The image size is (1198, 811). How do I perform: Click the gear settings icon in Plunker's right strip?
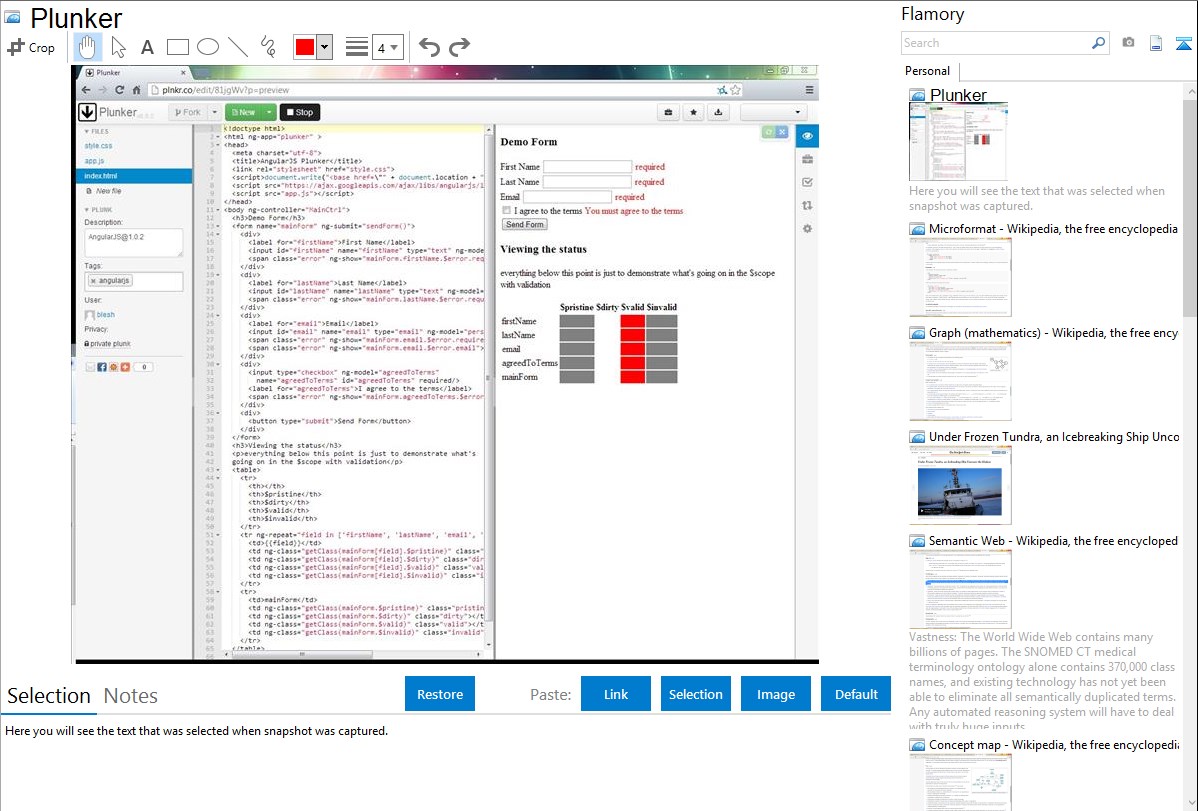coord(808,229)
